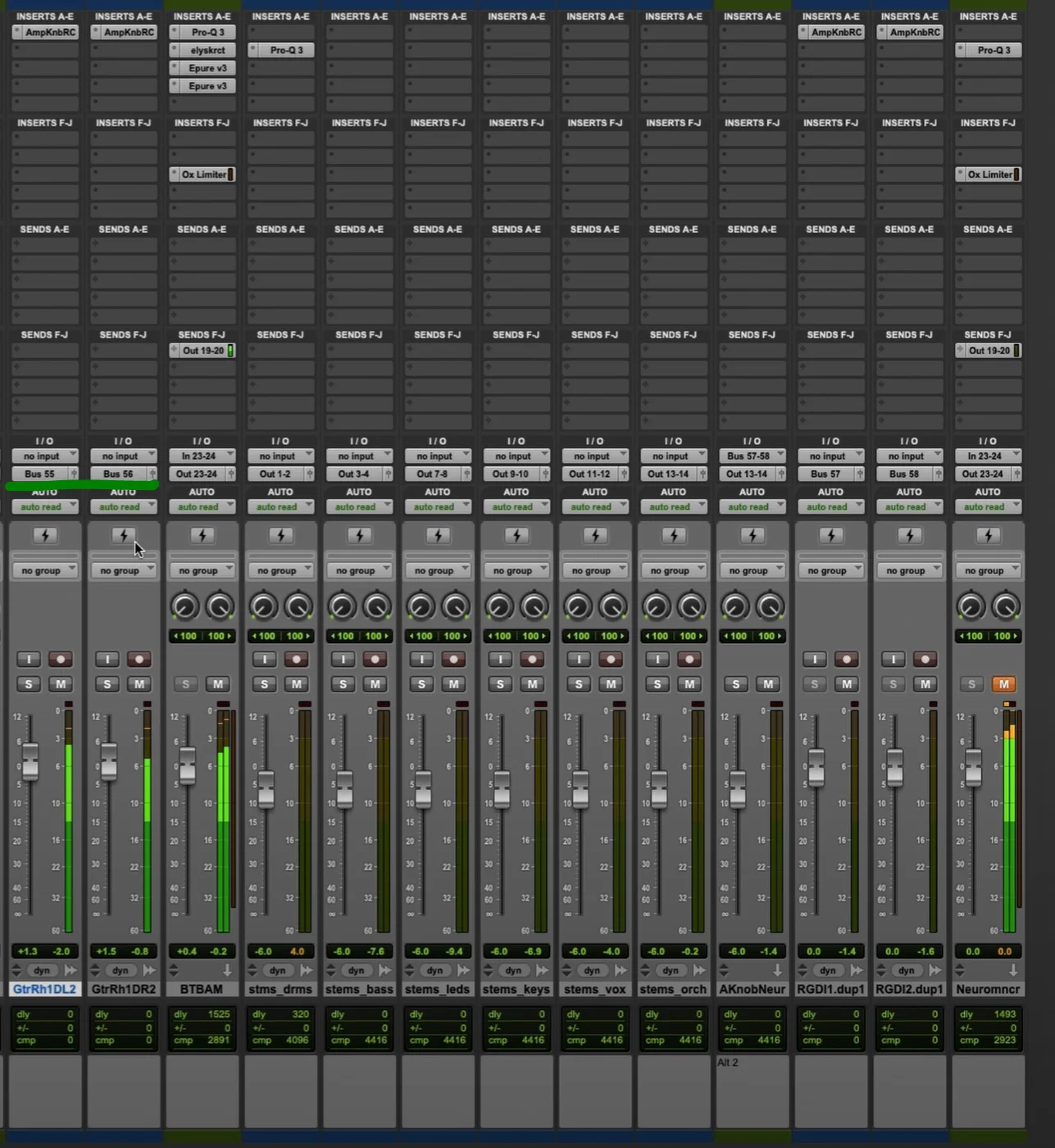This screenshot has height=1148, width=1055.
Task: Click left pan knob on AKnobNeur track
Action: 734,606
